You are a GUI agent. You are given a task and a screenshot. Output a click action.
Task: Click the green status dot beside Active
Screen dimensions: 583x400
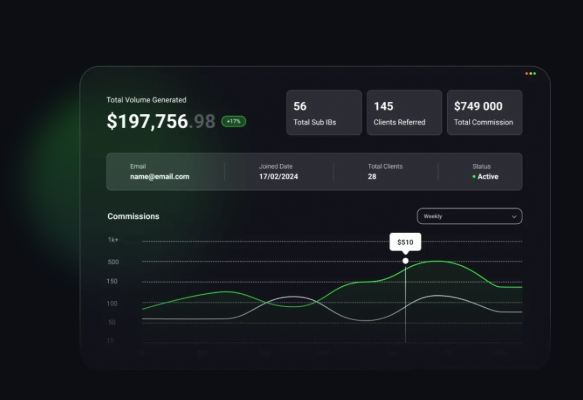coord(474,177)
